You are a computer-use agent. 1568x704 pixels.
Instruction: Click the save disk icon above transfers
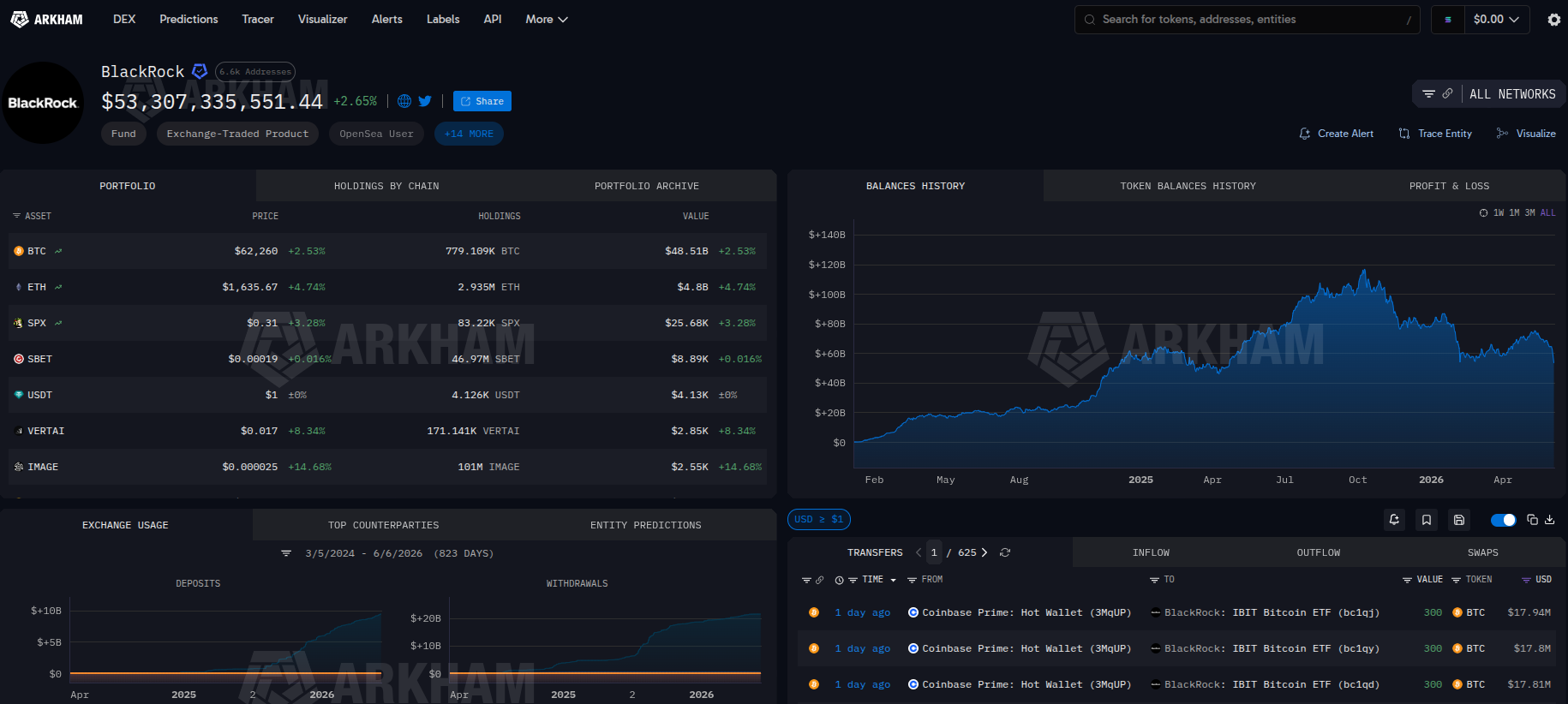pos(1459,520)
